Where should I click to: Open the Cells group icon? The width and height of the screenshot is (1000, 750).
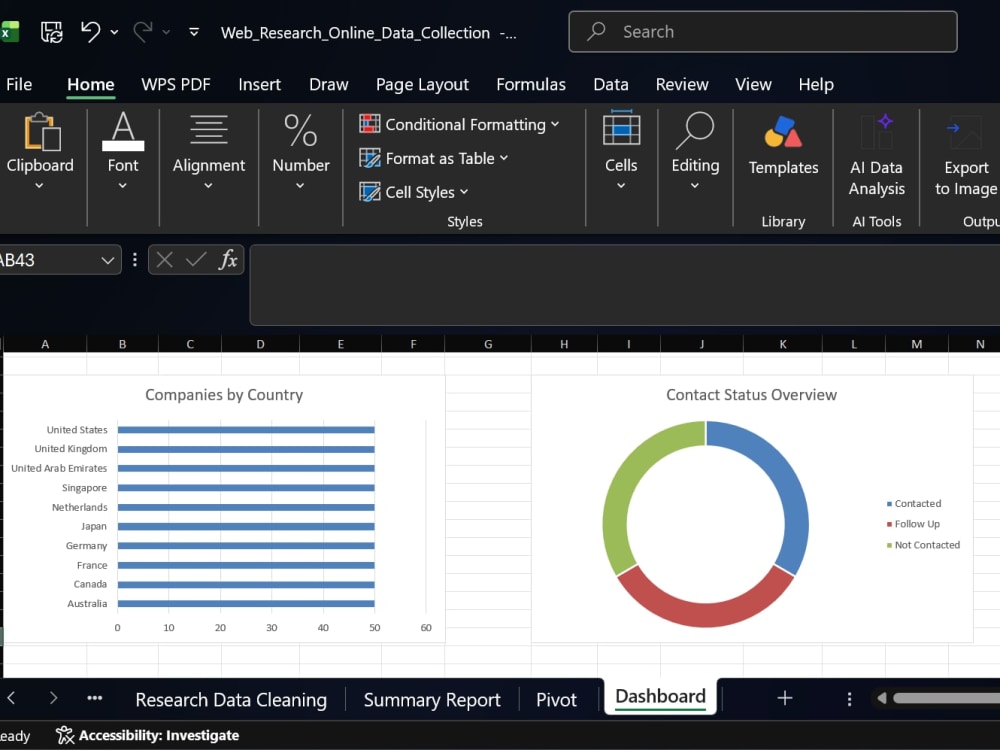pyautogui.click(x=621, y=128)
